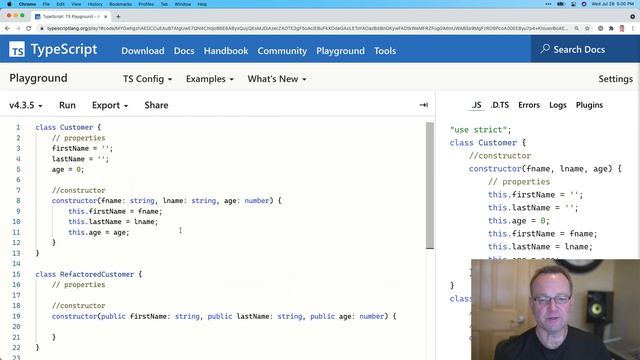640x360 pixels.
Task: Bookmark this page with the star icon
Action: tap(587, 28)
